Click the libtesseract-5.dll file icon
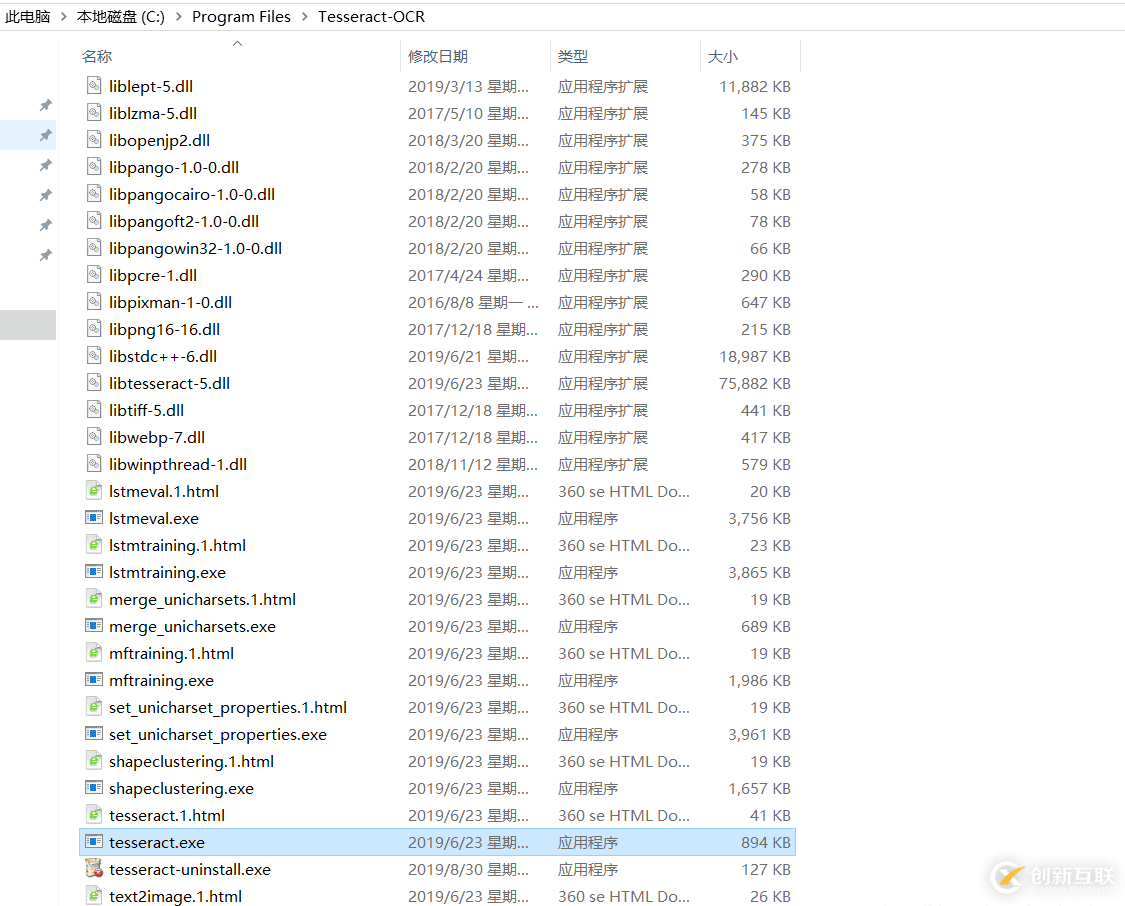This screenshot has height=906, width=1125. pyautogui.click(x=94, y=383)
